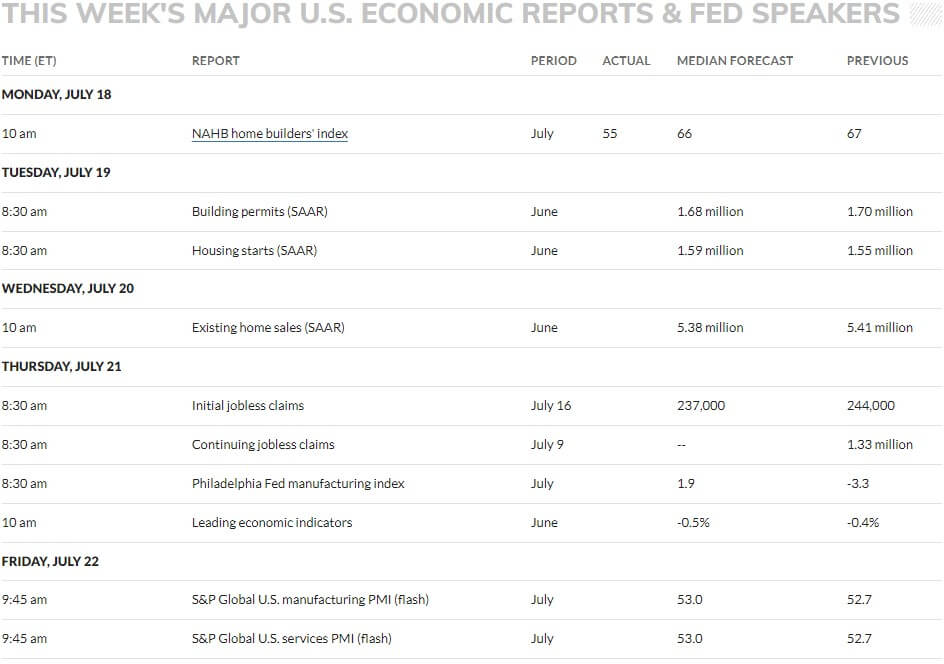Viewport: 944px width, 664px height.
Task: Open the NAHB home builders' index link
Action: pyautogui.click(x=270, y=134)
